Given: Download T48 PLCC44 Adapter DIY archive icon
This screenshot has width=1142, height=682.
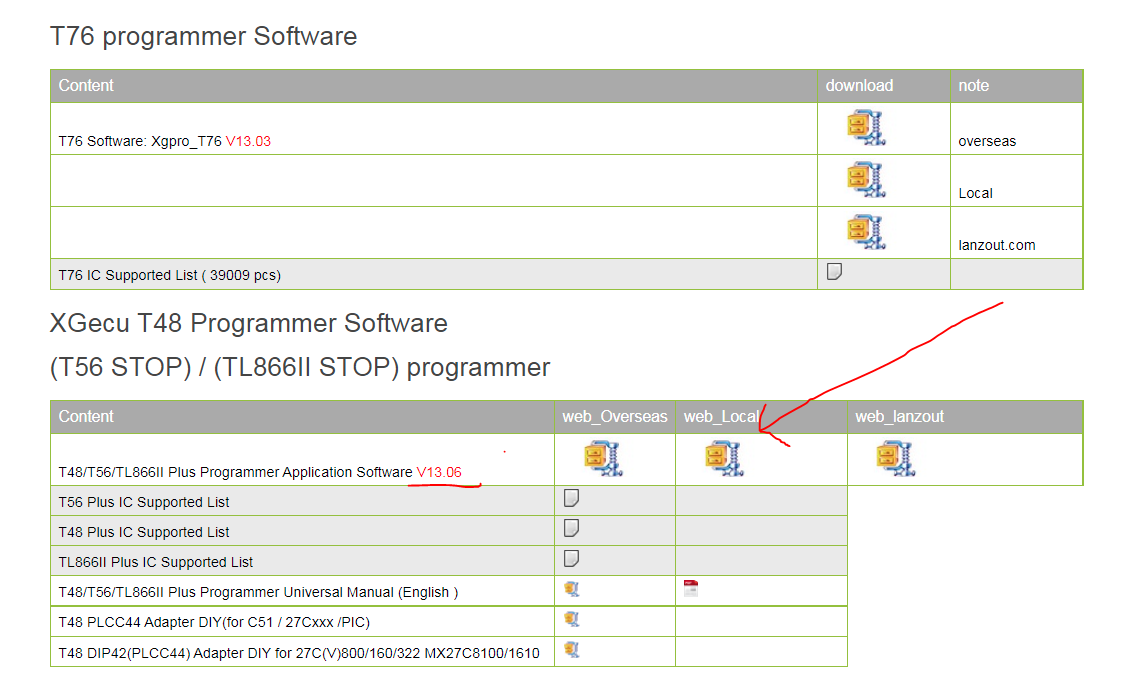Looking at the screenshot, I should coord(572,619).
